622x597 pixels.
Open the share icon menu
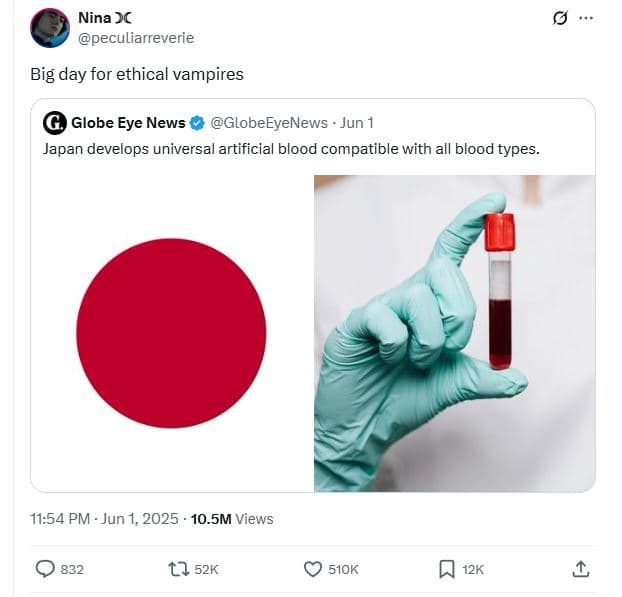[580, 569]
